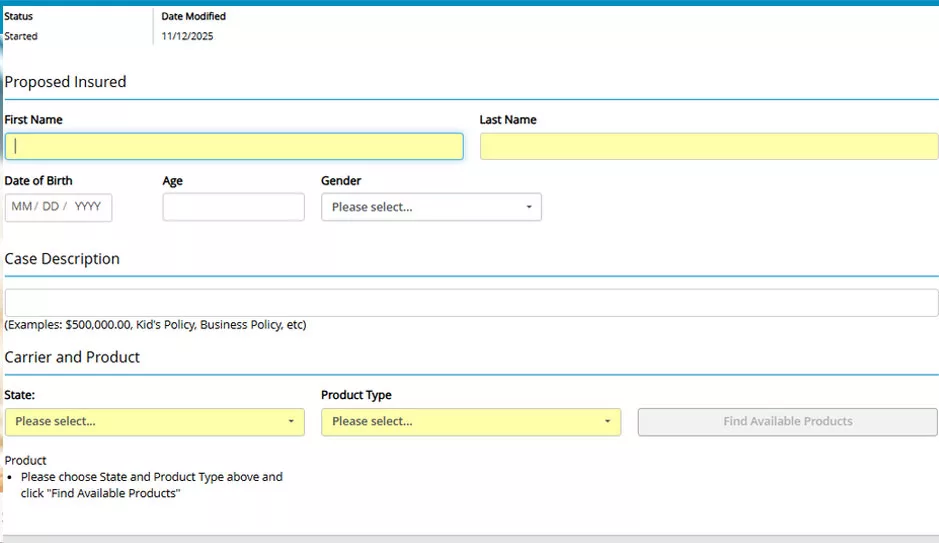Click the First Name input field

click(234, 146)
